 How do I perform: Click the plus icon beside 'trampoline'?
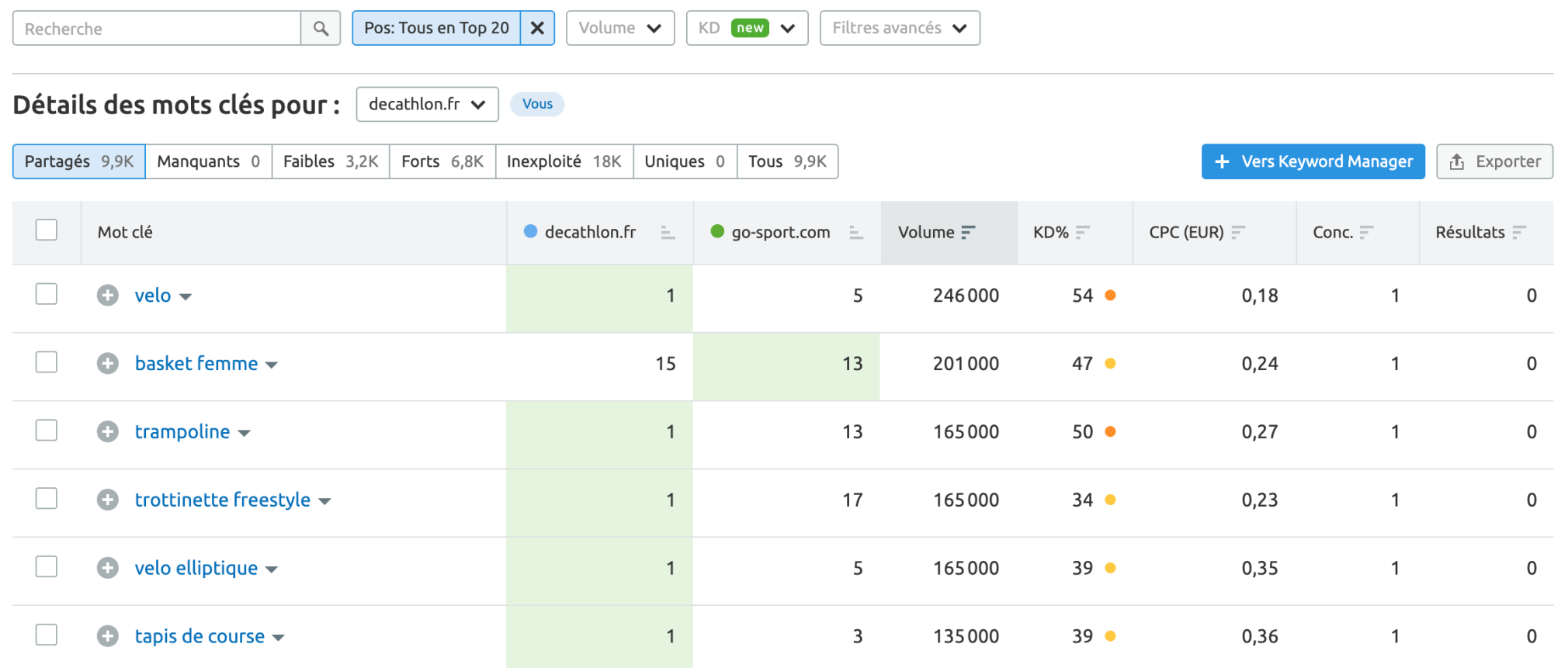[x=108, y=432]
